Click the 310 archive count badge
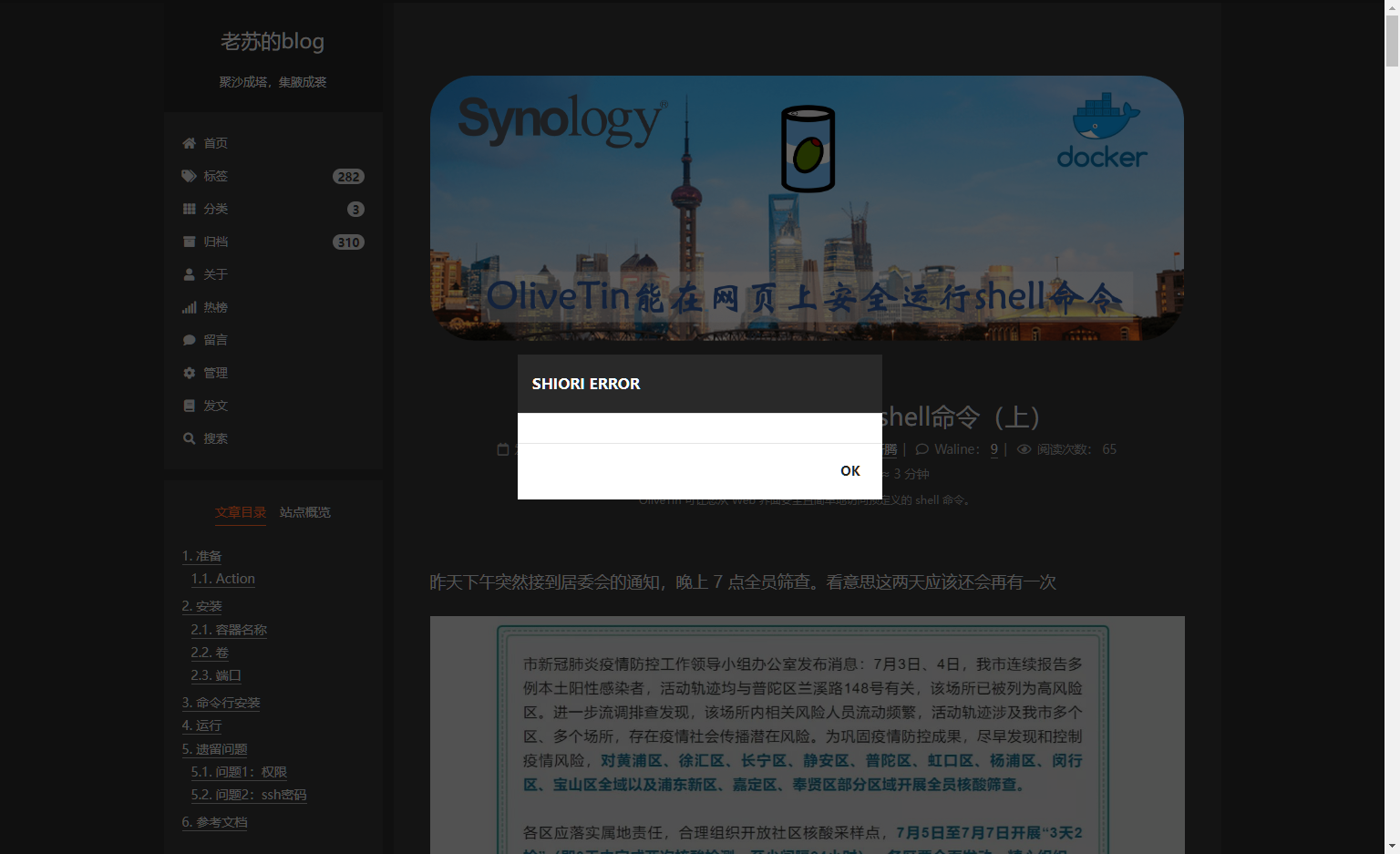Screen dimensions: 1400x854 click(348, 242)
